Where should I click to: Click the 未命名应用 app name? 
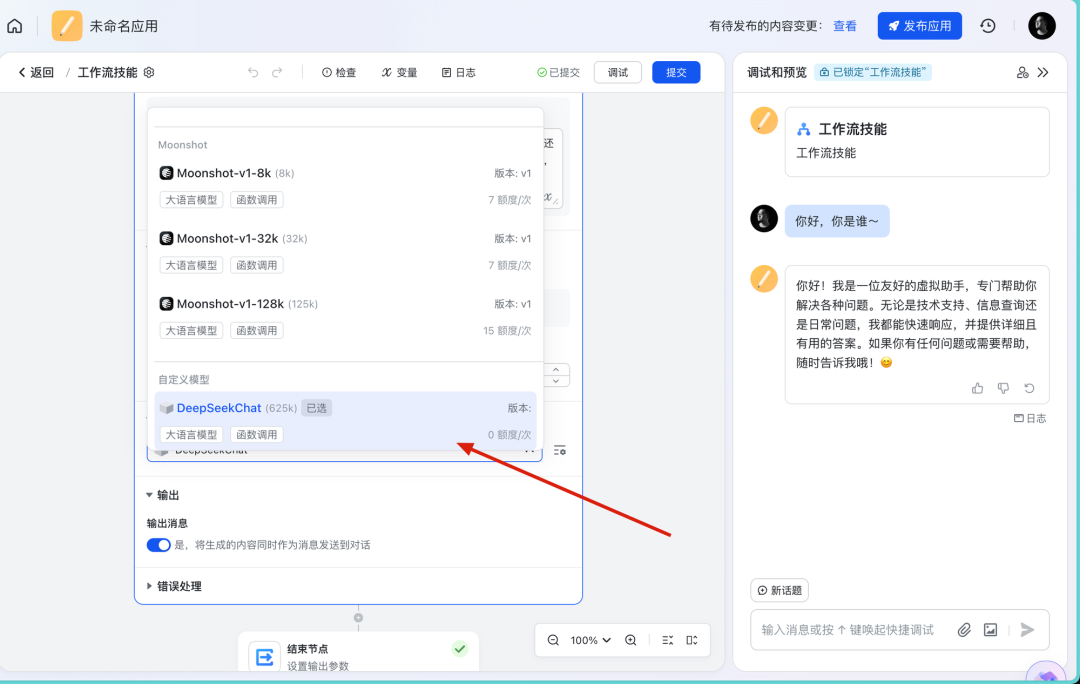click(124, 26)
